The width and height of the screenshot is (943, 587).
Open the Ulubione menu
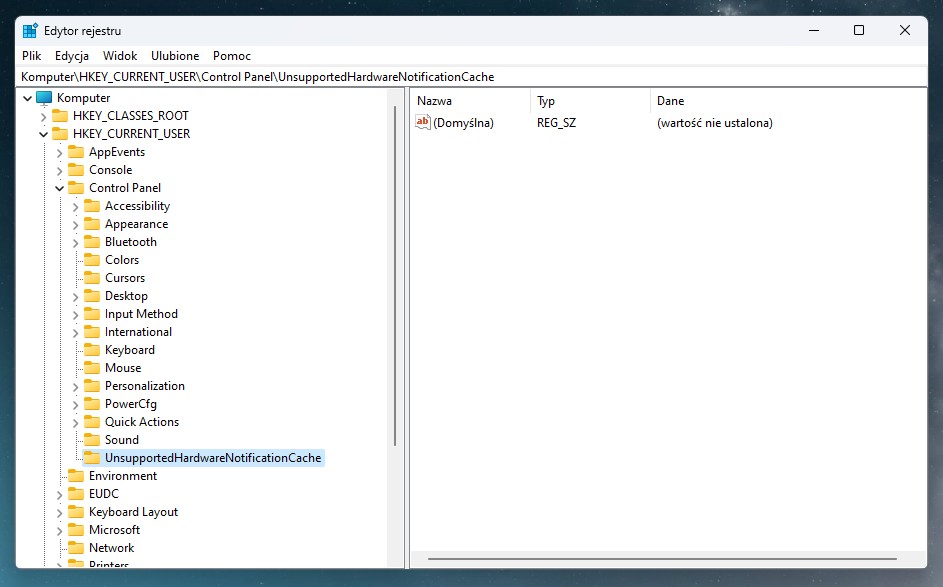pos(175,56)
